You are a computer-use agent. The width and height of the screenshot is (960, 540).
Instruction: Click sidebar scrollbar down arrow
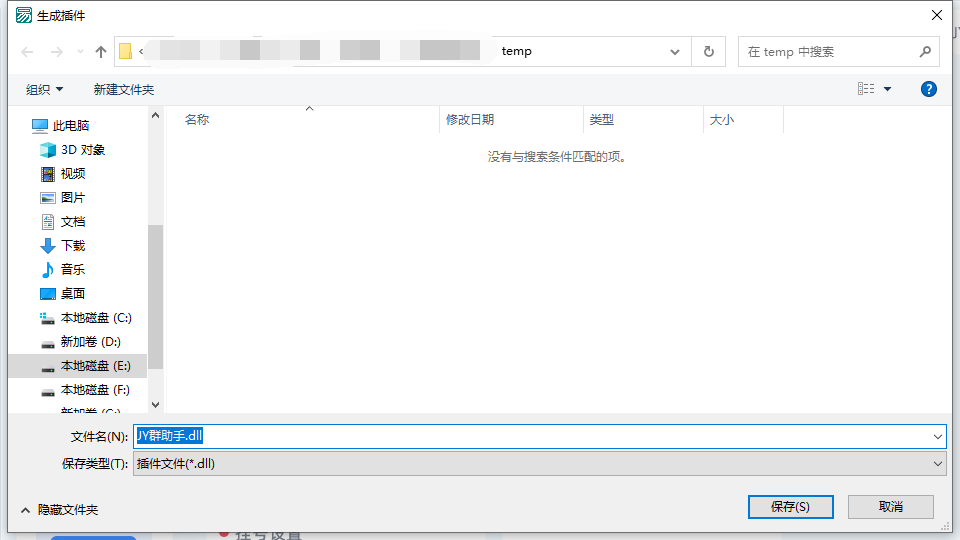click(156, 405)
